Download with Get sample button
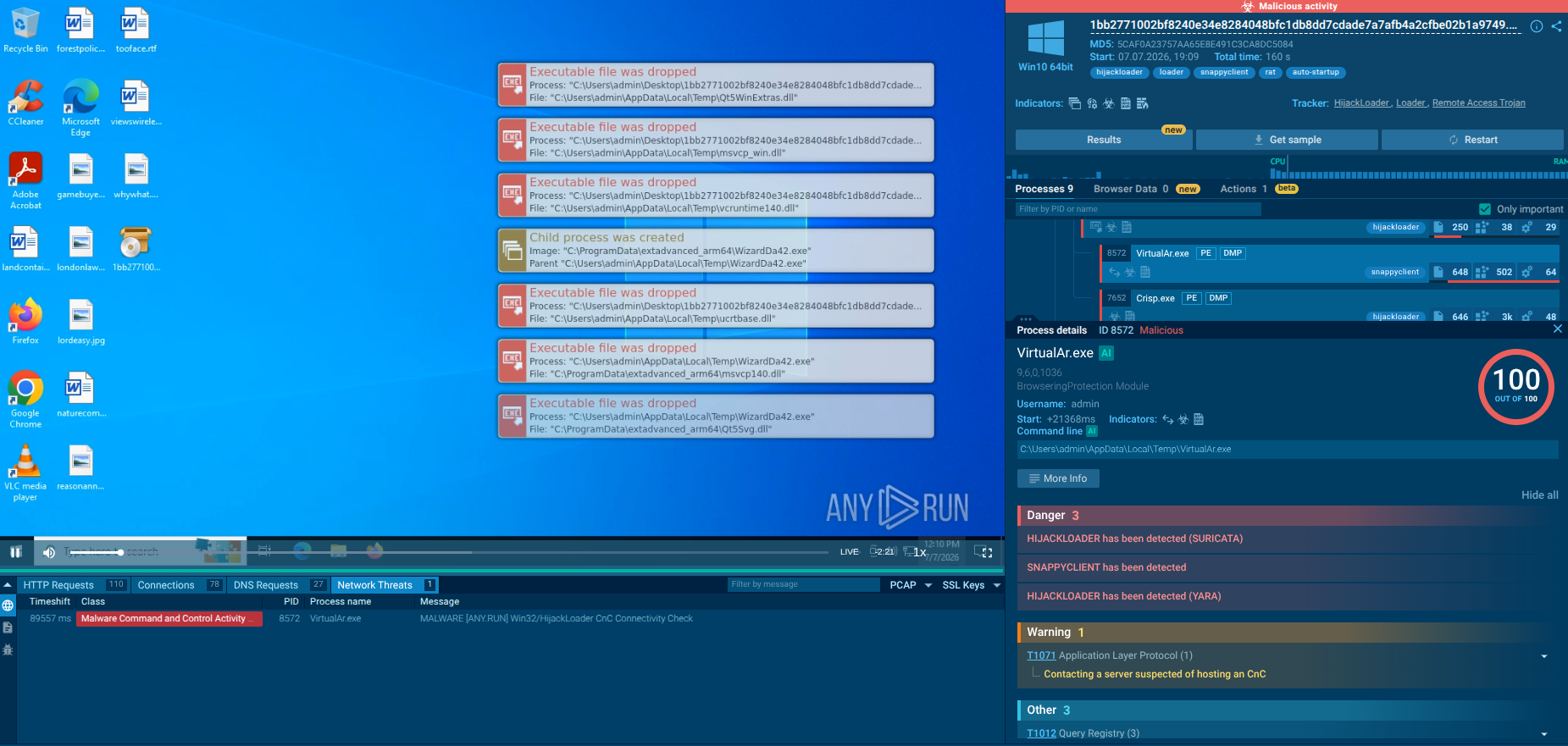Screen dimensions: 1568x746 coord(1287,140)
